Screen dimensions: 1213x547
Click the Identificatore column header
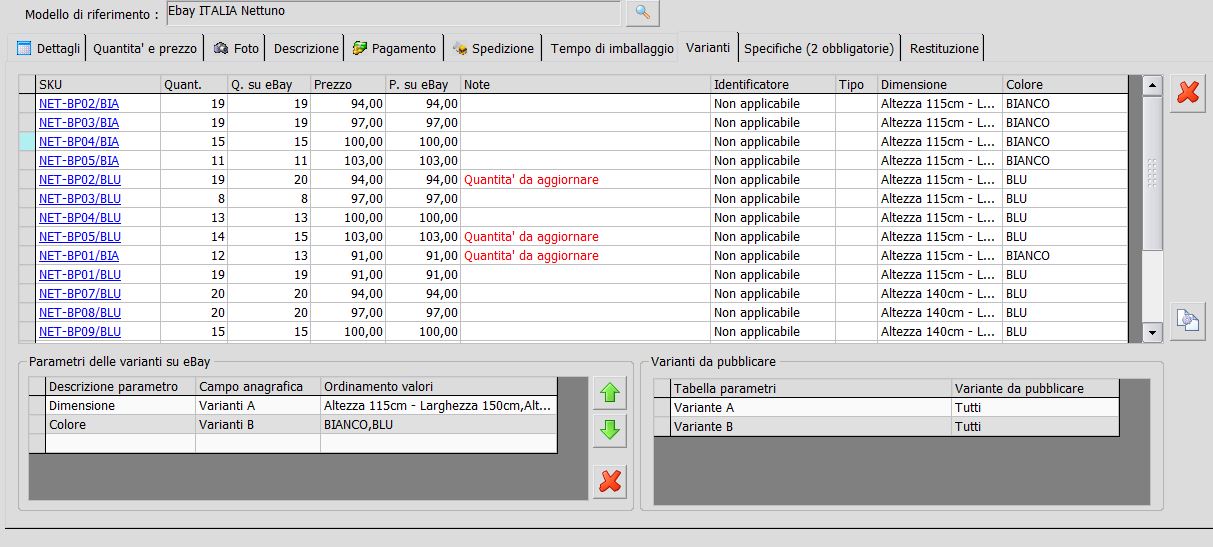773,84
